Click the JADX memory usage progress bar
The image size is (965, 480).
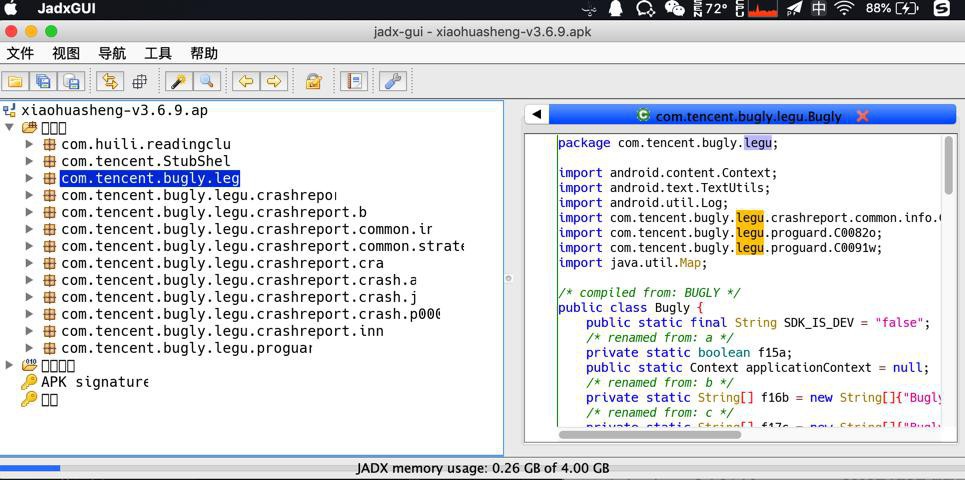482,468
